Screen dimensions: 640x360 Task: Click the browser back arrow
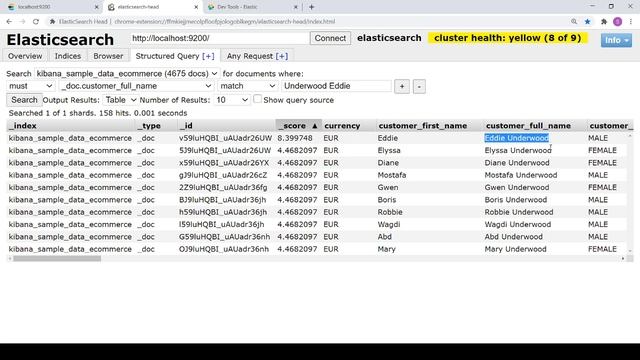pyautogui.click(x=9, y=22)
